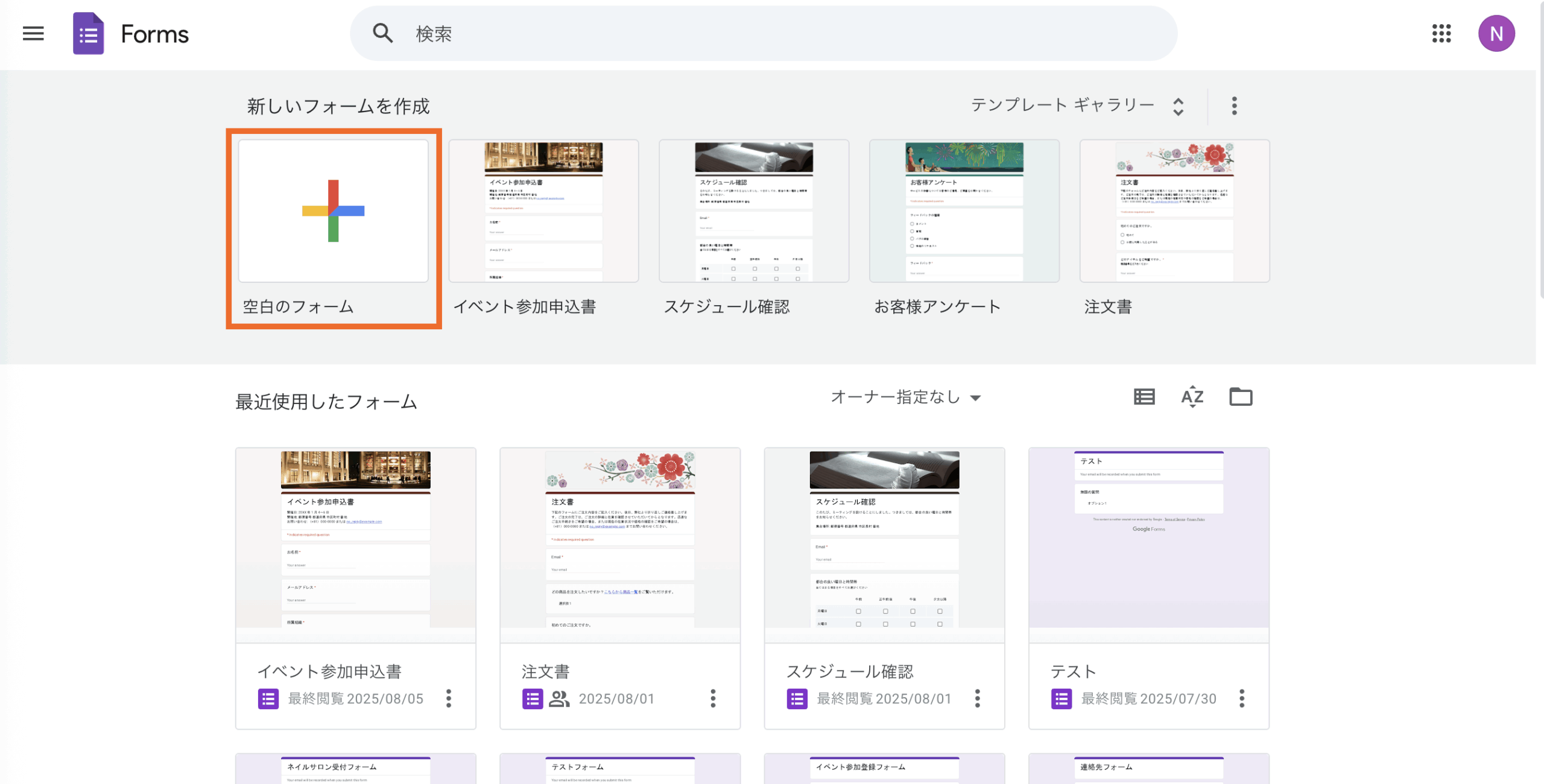
Task: Open the options menu on イベント参加申込書 card
Action: [449, 699]
